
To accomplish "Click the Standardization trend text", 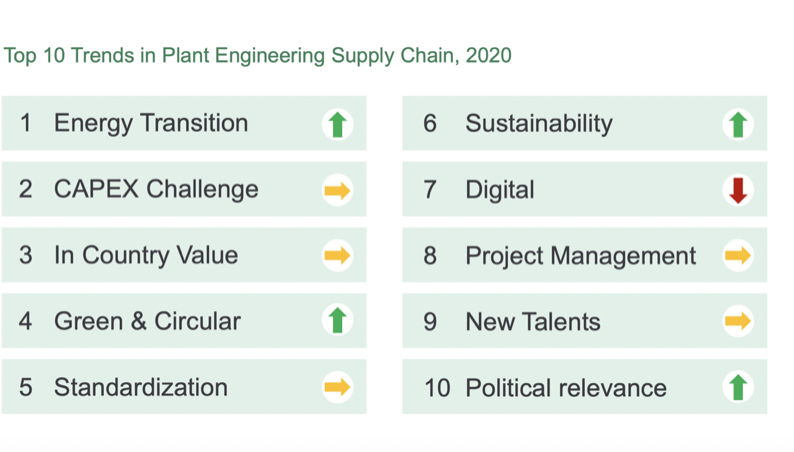I will point(141,387).
